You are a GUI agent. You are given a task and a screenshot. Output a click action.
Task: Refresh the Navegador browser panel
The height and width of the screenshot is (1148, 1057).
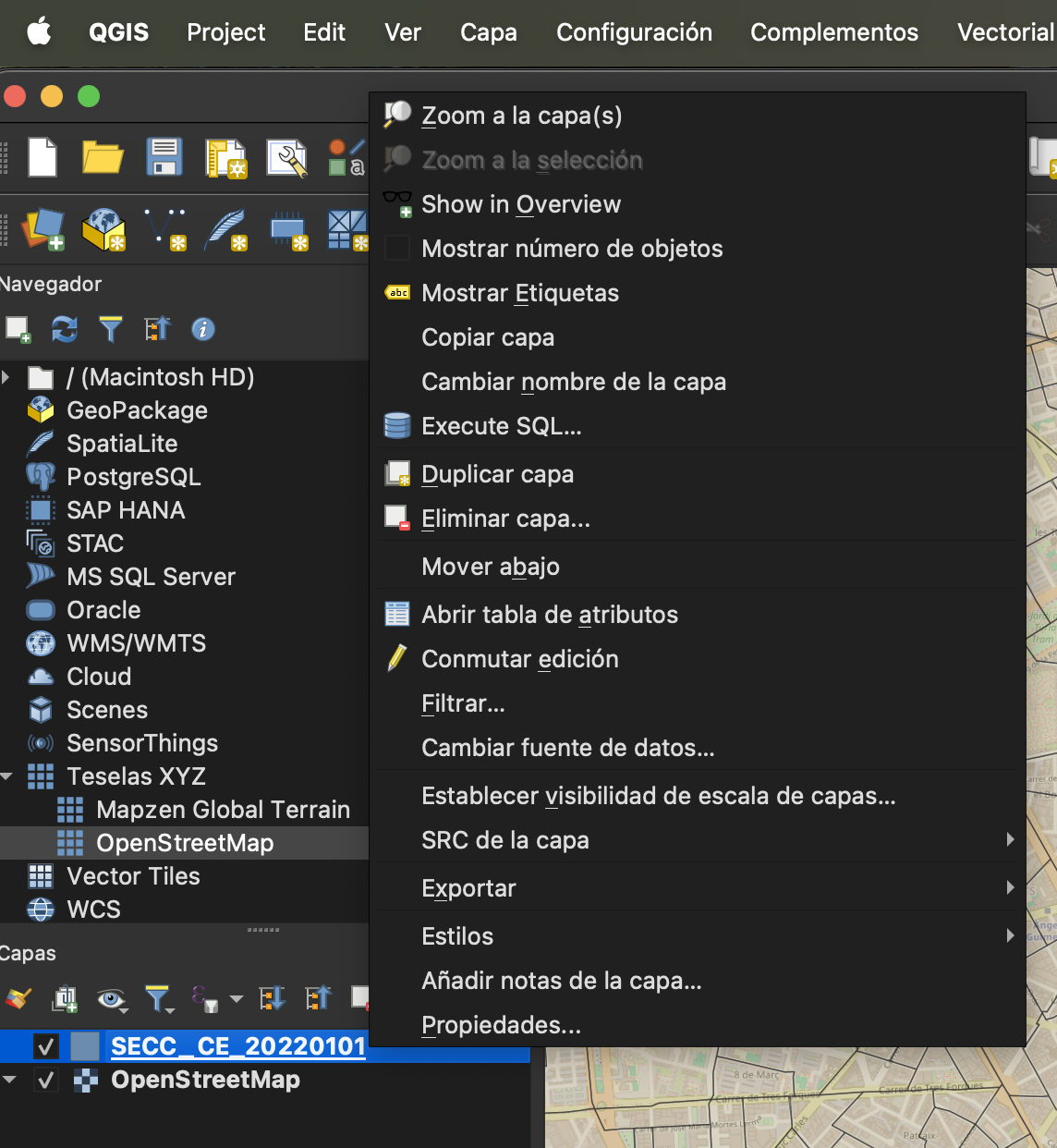pos(65,329)
